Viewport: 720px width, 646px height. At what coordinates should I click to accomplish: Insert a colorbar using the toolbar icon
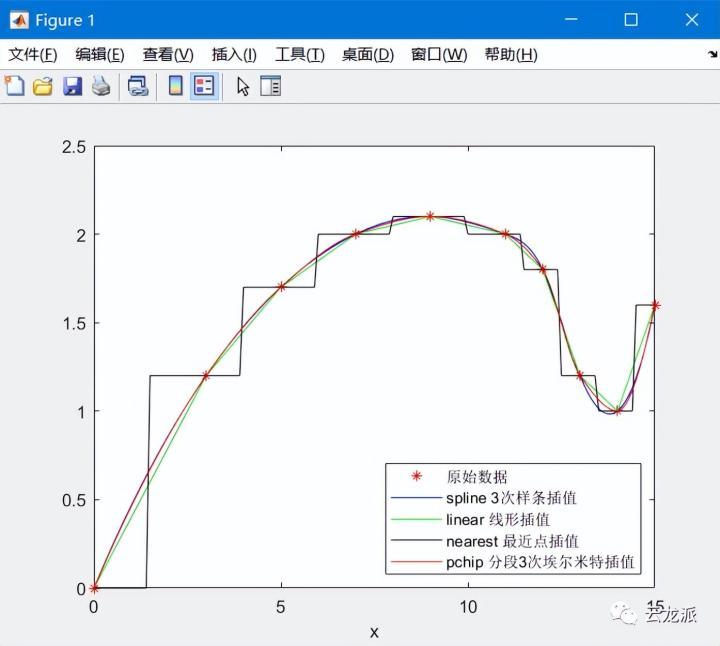pos(176,86)
